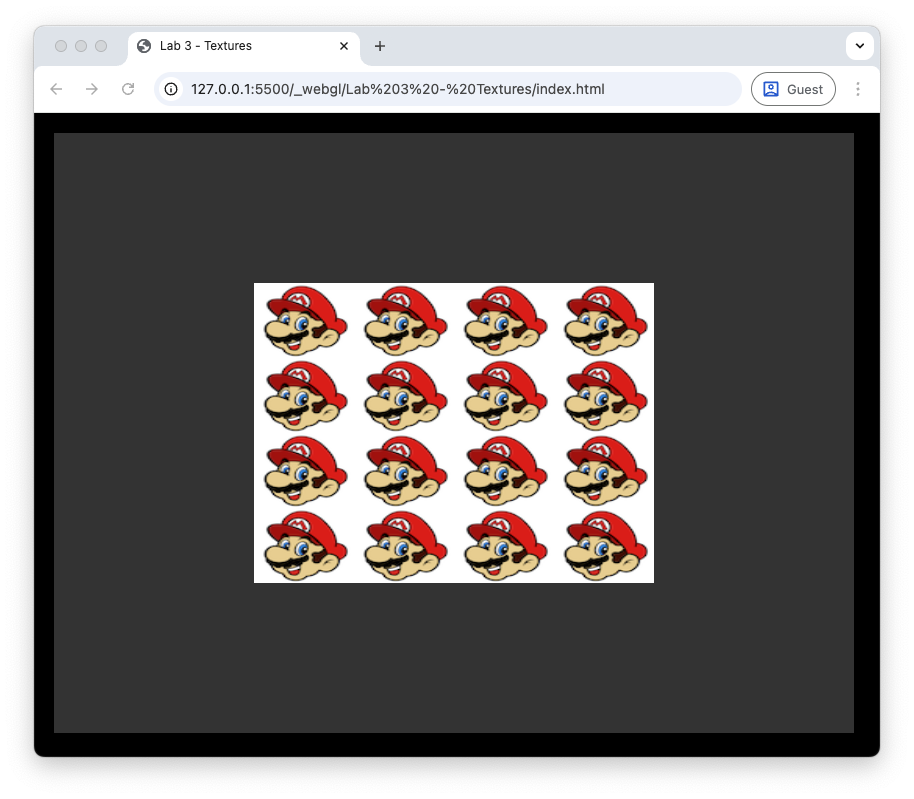
Task: Click the forward navigation arrow
Action: click(92, 89)
